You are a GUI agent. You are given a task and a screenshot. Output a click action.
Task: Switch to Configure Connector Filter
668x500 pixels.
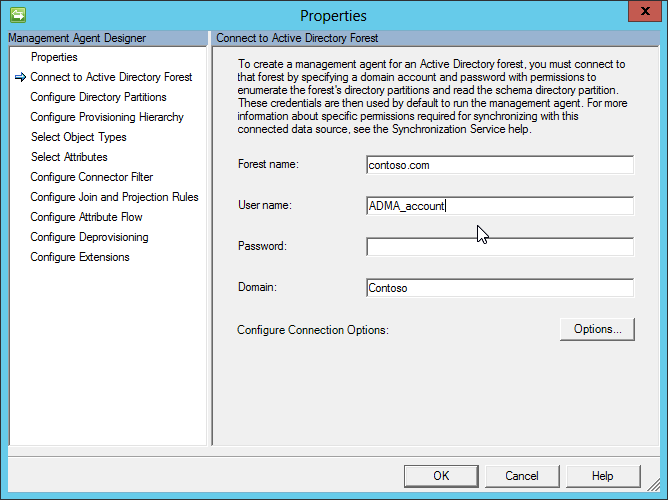click(x=92, y=177)
